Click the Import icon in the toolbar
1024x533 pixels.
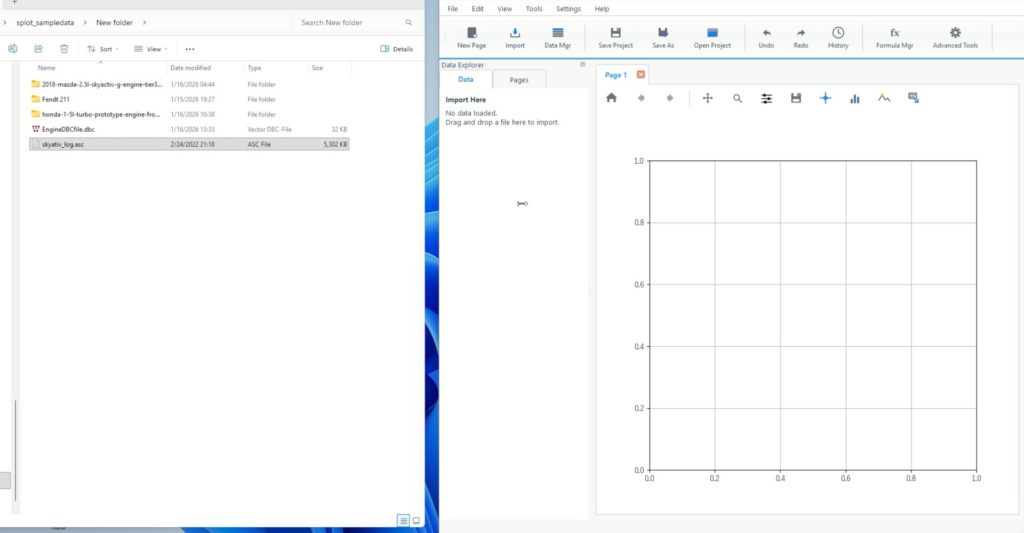[515, 37]
